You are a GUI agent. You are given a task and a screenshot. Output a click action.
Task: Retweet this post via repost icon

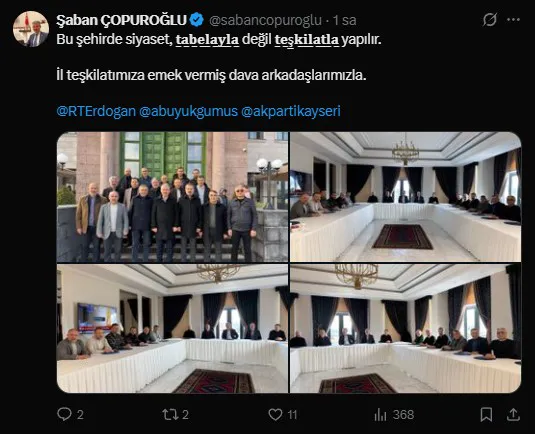tap(170, 414)
